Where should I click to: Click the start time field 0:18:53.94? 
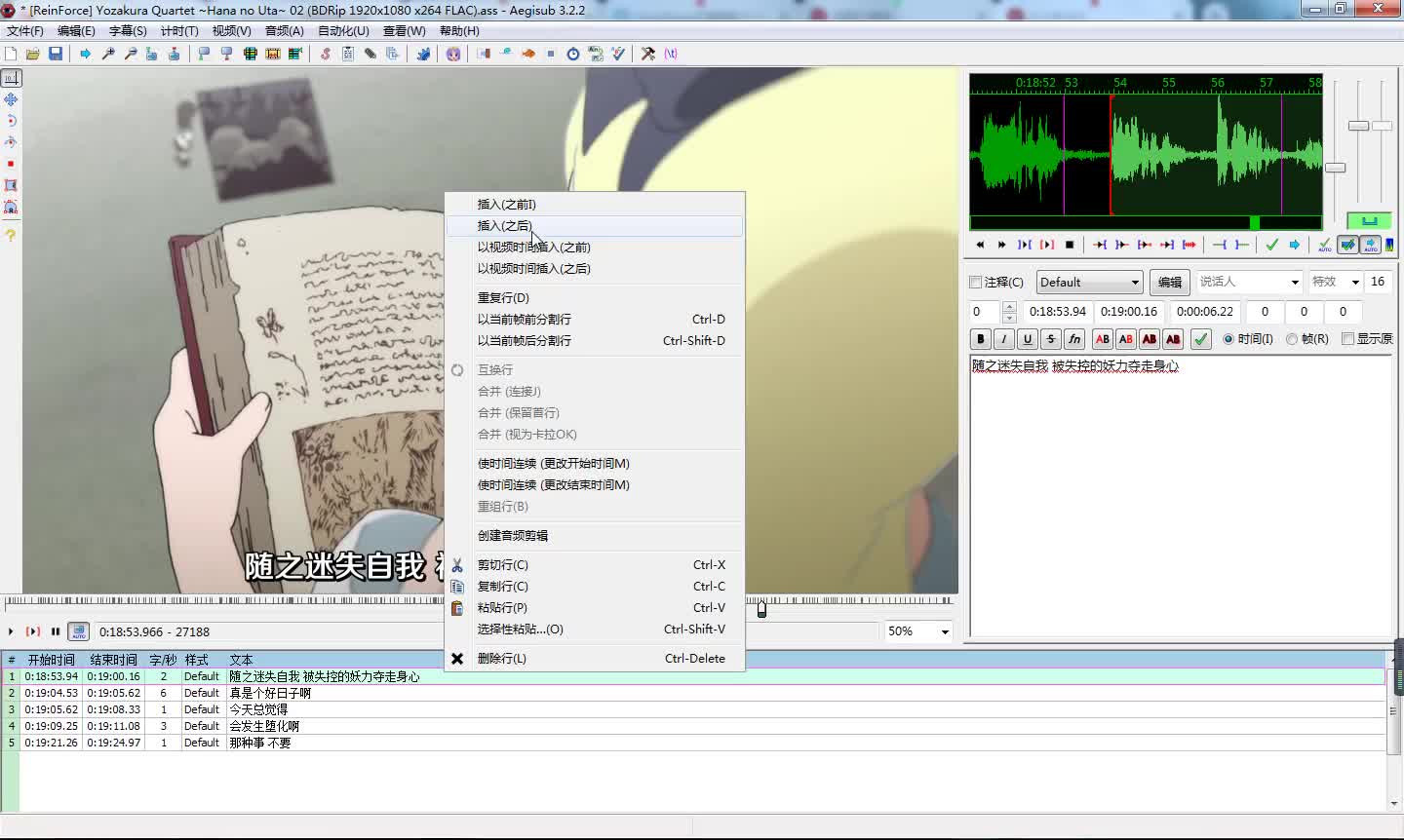[x=1058, y=312]
